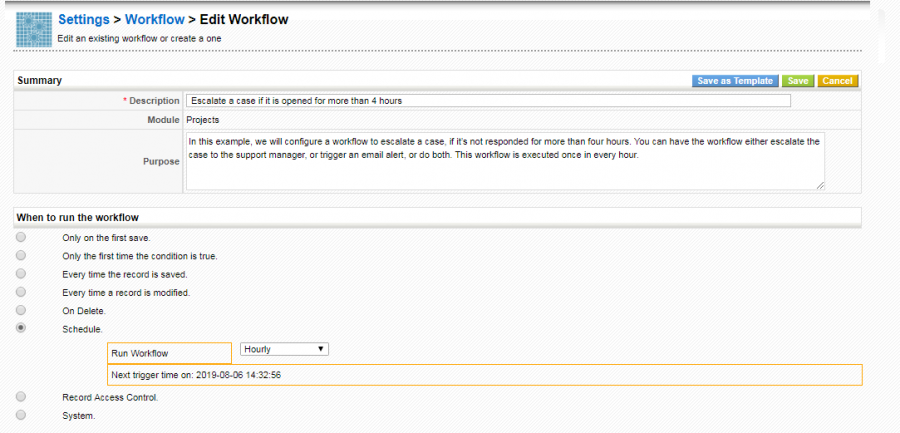Pick 'Every time a record is modified'

(21, 292)
